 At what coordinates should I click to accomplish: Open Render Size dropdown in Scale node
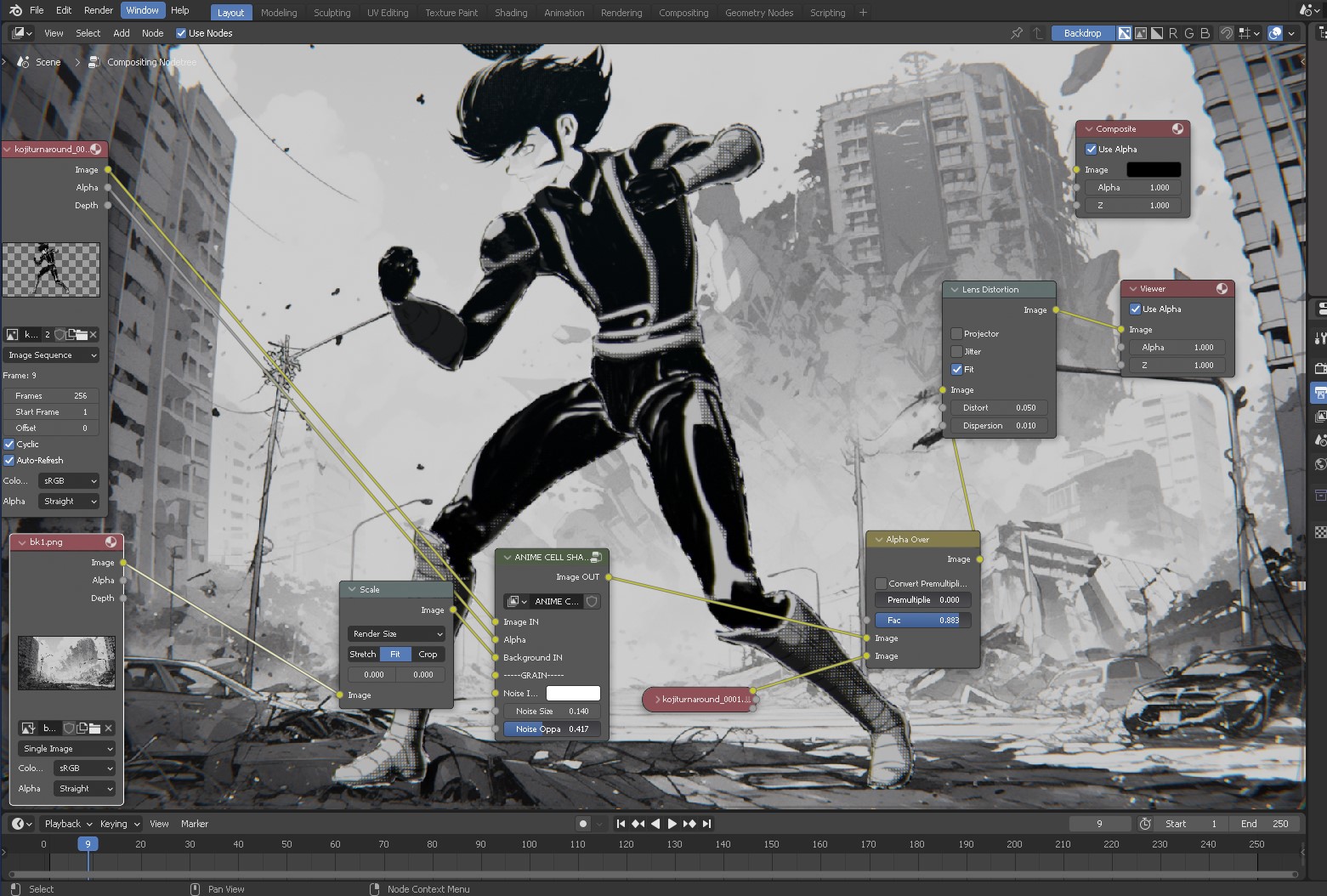coord(396,633)
